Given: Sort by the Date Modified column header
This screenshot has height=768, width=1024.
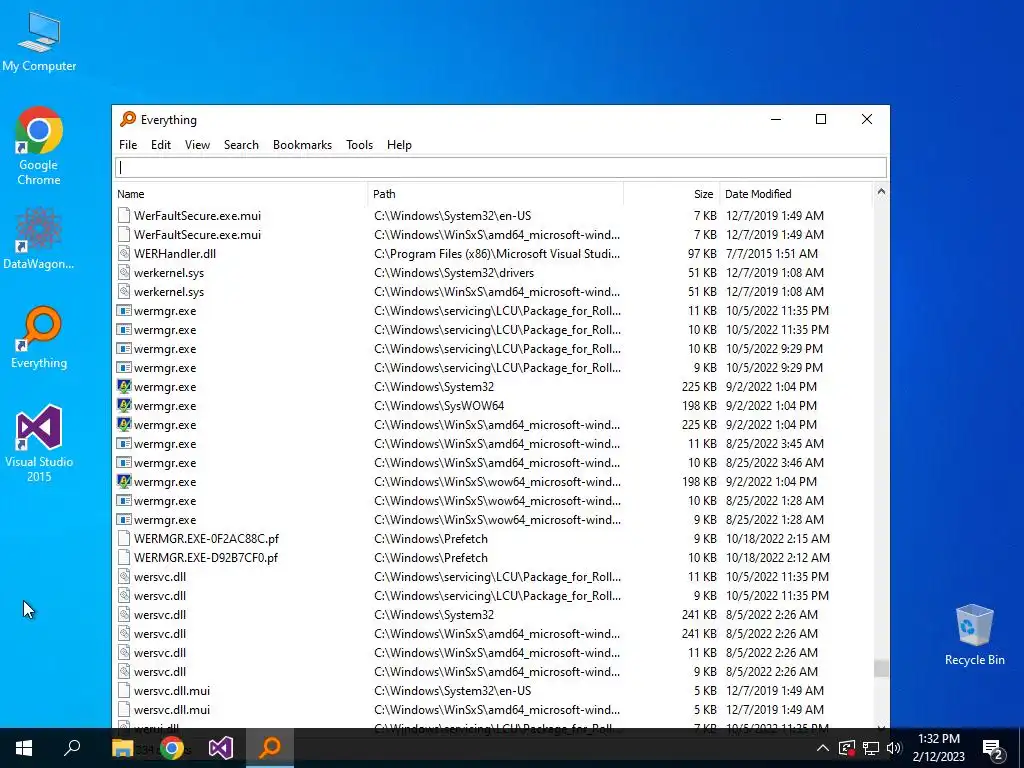Looking at the screenshot, I should (795, 194).
